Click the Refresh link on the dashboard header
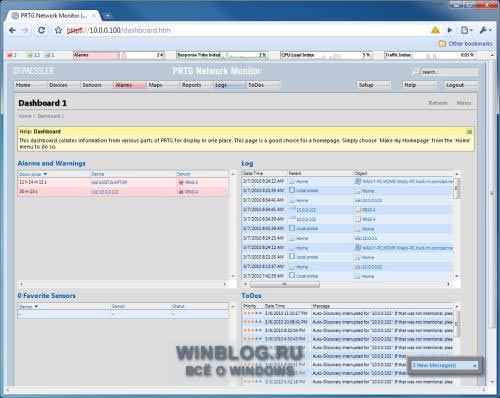The image size is (500, 398). 438,103
